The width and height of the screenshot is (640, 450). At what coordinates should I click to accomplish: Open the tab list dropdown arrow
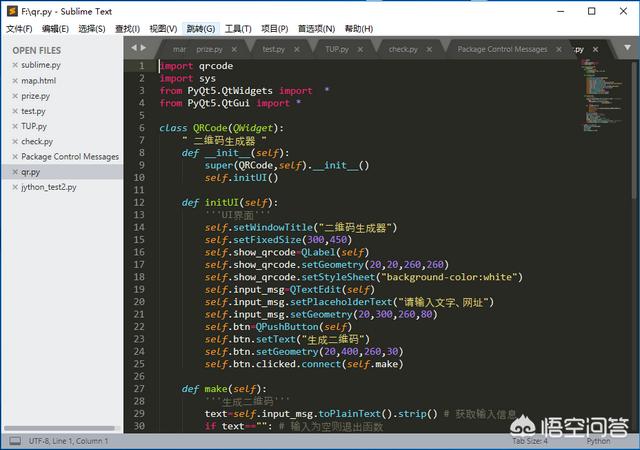pyautogui.click(x=627, y=48)
